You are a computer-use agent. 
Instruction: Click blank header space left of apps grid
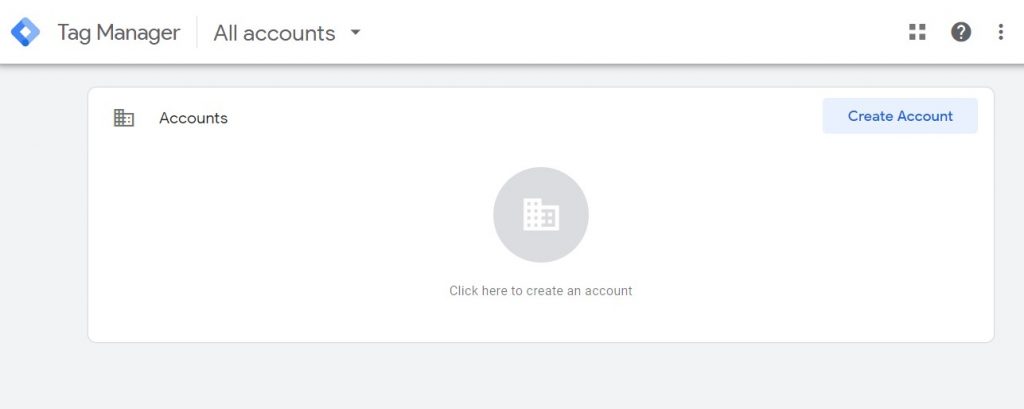tap(653, 32)
